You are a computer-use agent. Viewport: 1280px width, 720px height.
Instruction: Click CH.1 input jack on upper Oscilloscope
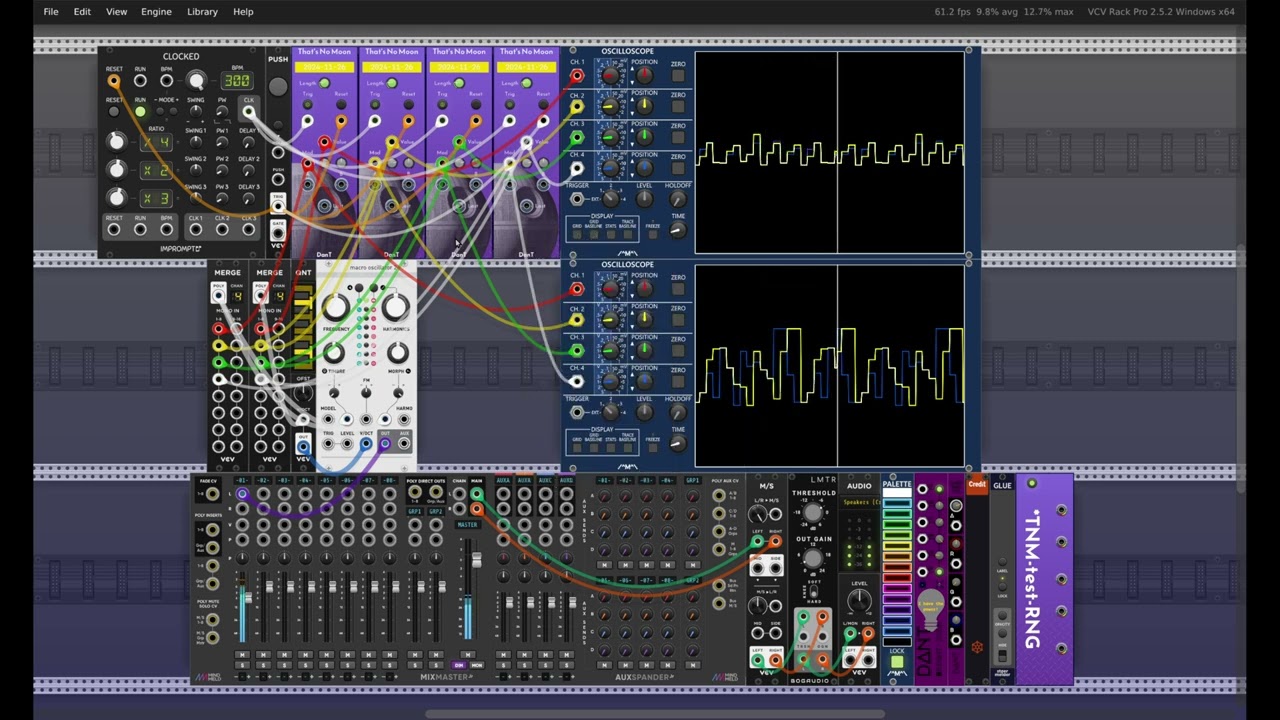[577, 76]
